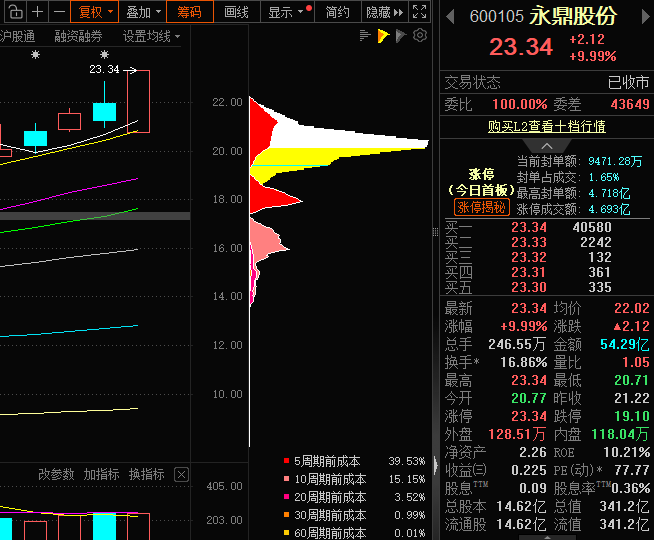The image size is (654, 540).
Task: Click 换指标 to switch indicator
Action: tap(146, 474)
